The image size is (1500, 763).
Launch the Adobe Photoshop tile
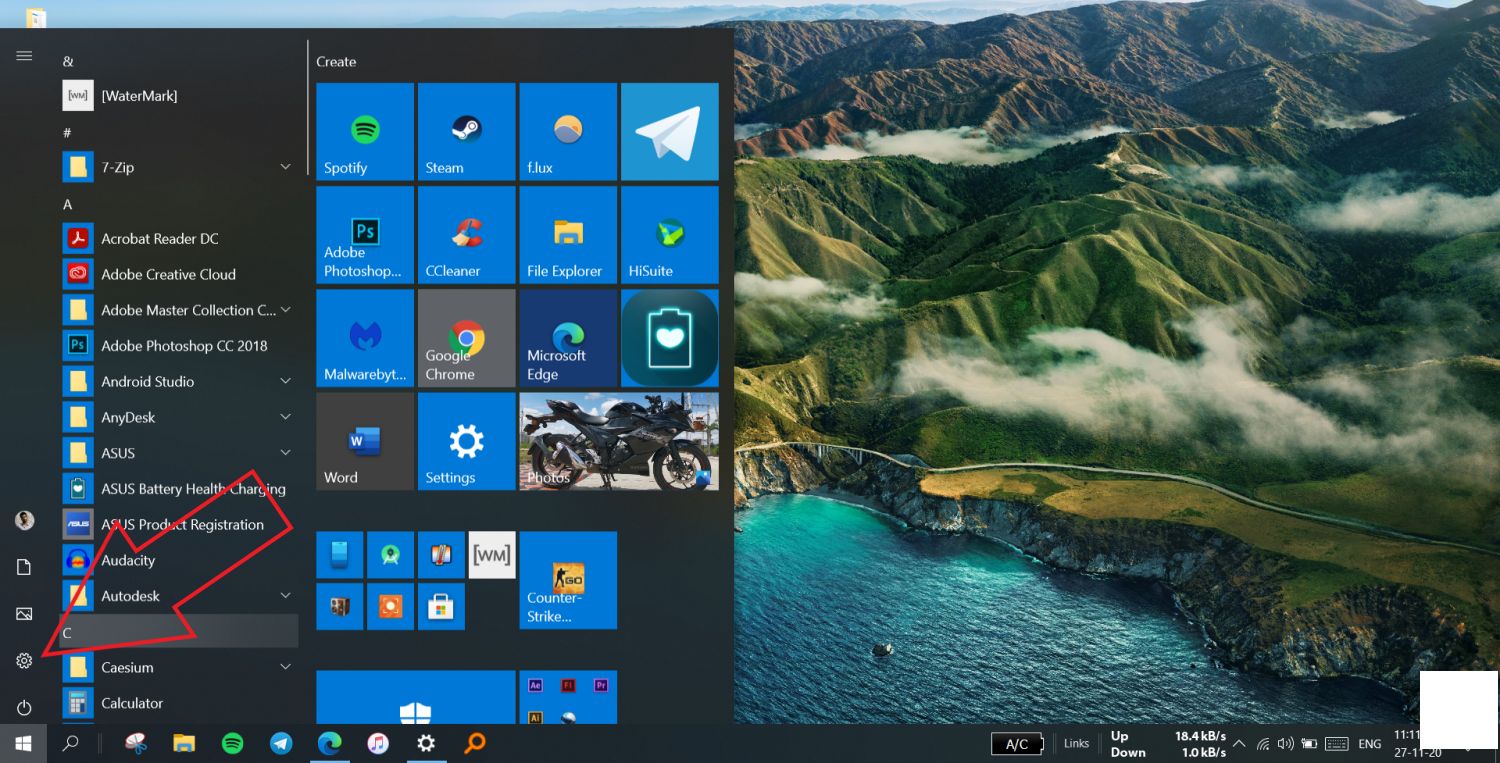coord(365,235)
